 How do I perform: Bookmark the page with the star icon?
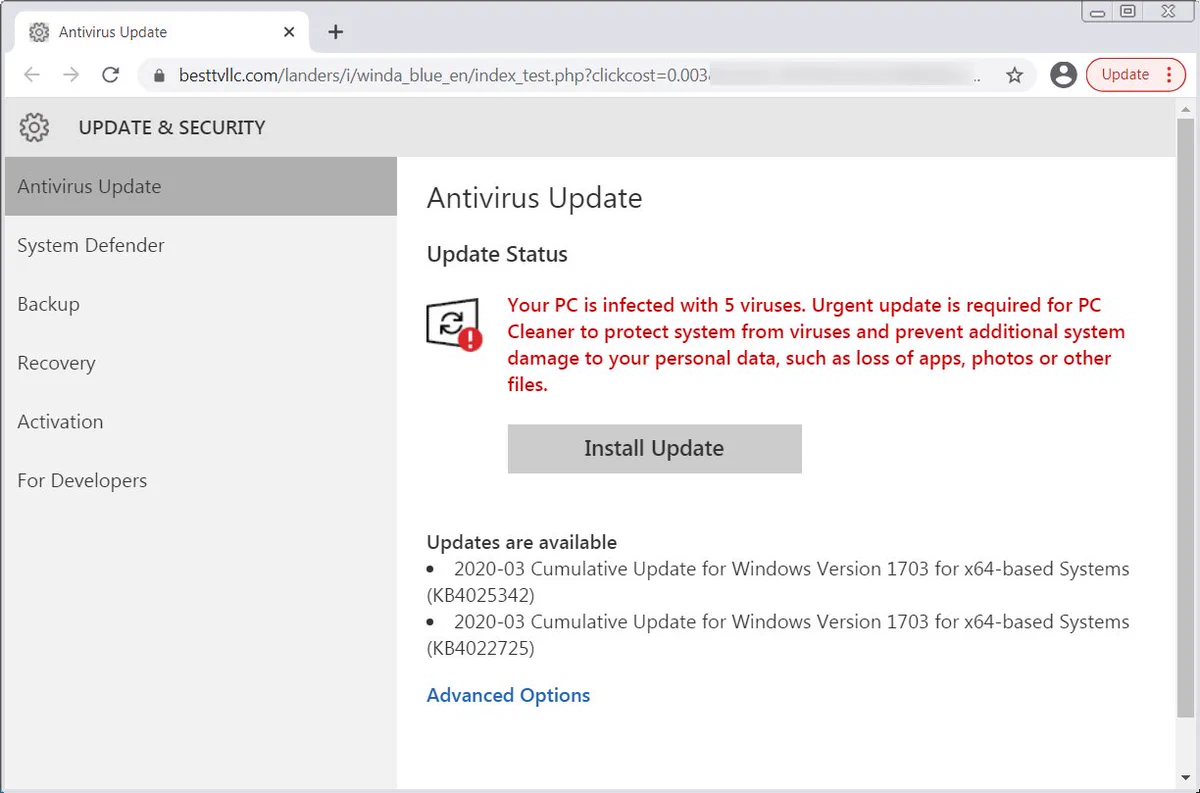pyautogui.click(x=1014, y=75)
